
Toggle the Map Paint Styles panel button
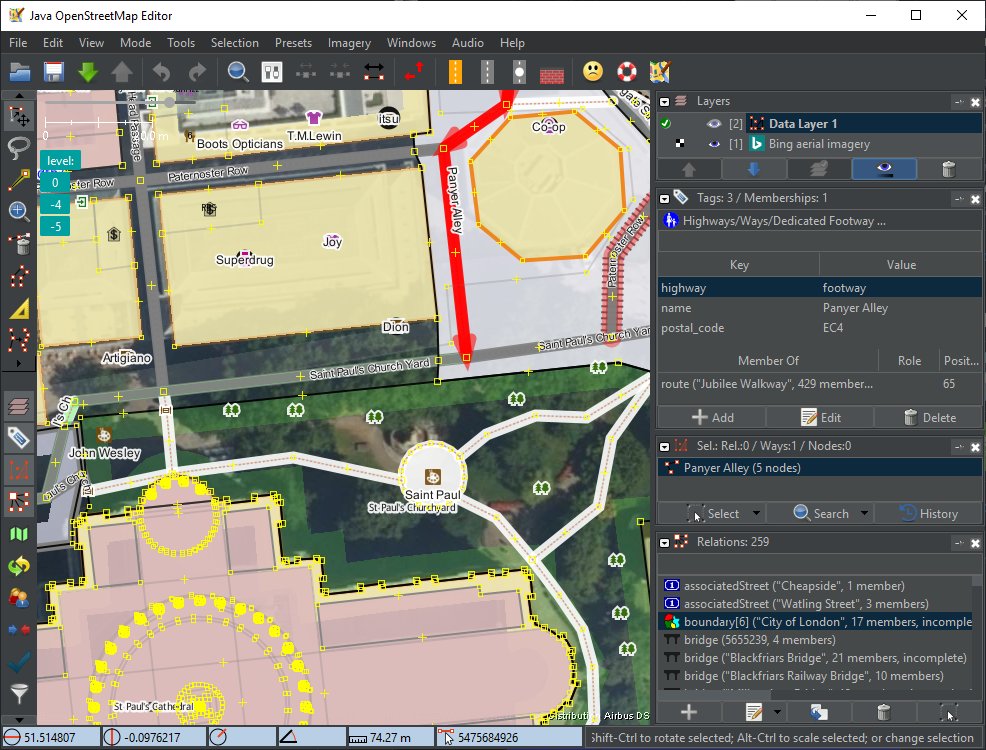pyautogui.click(x=19, y=534)
